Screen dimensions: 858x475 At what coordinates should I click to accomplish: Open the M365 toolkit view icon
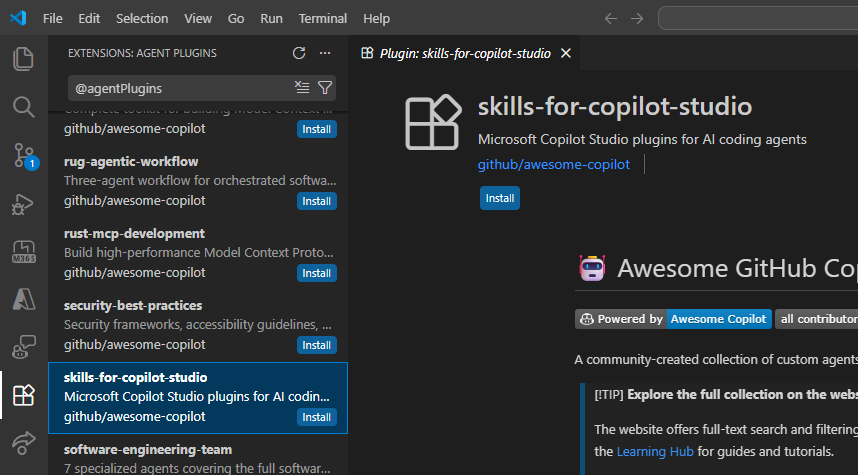click(x=24, y=252)
